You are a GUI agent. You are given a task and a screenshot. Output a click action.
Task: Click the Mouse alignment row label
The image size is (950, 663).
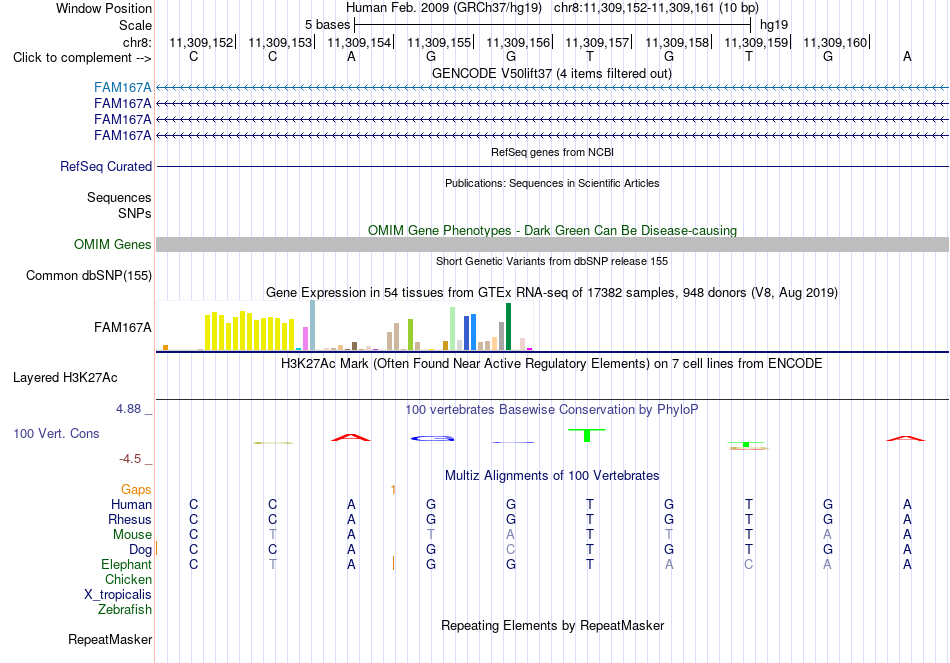(x=132, y=535)
